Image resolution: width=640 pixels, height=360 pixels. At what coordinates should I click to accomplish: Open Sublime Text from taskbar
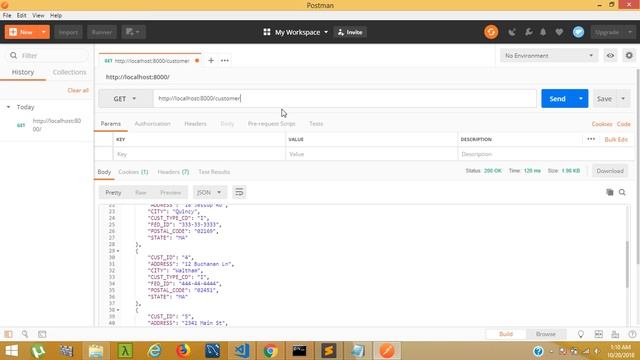coord(329,351)
